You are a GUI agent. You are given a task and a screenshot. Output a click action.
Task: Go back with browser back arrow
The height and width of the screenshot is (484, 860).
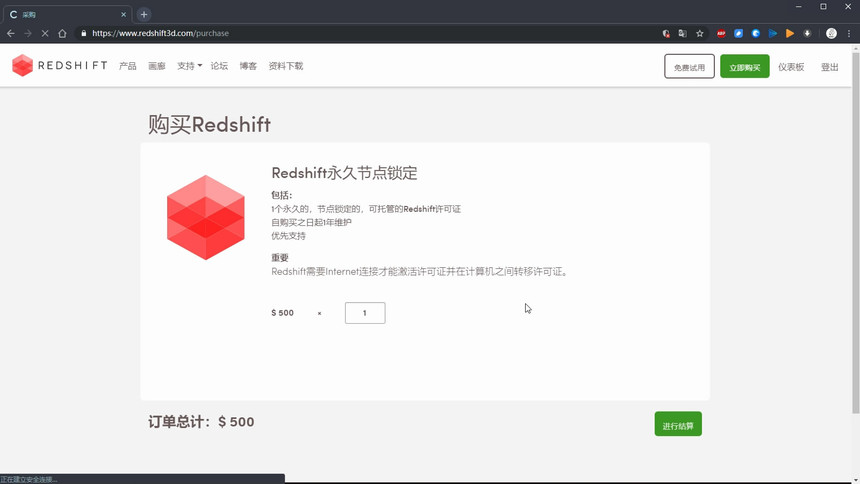[x=10, y=33]
